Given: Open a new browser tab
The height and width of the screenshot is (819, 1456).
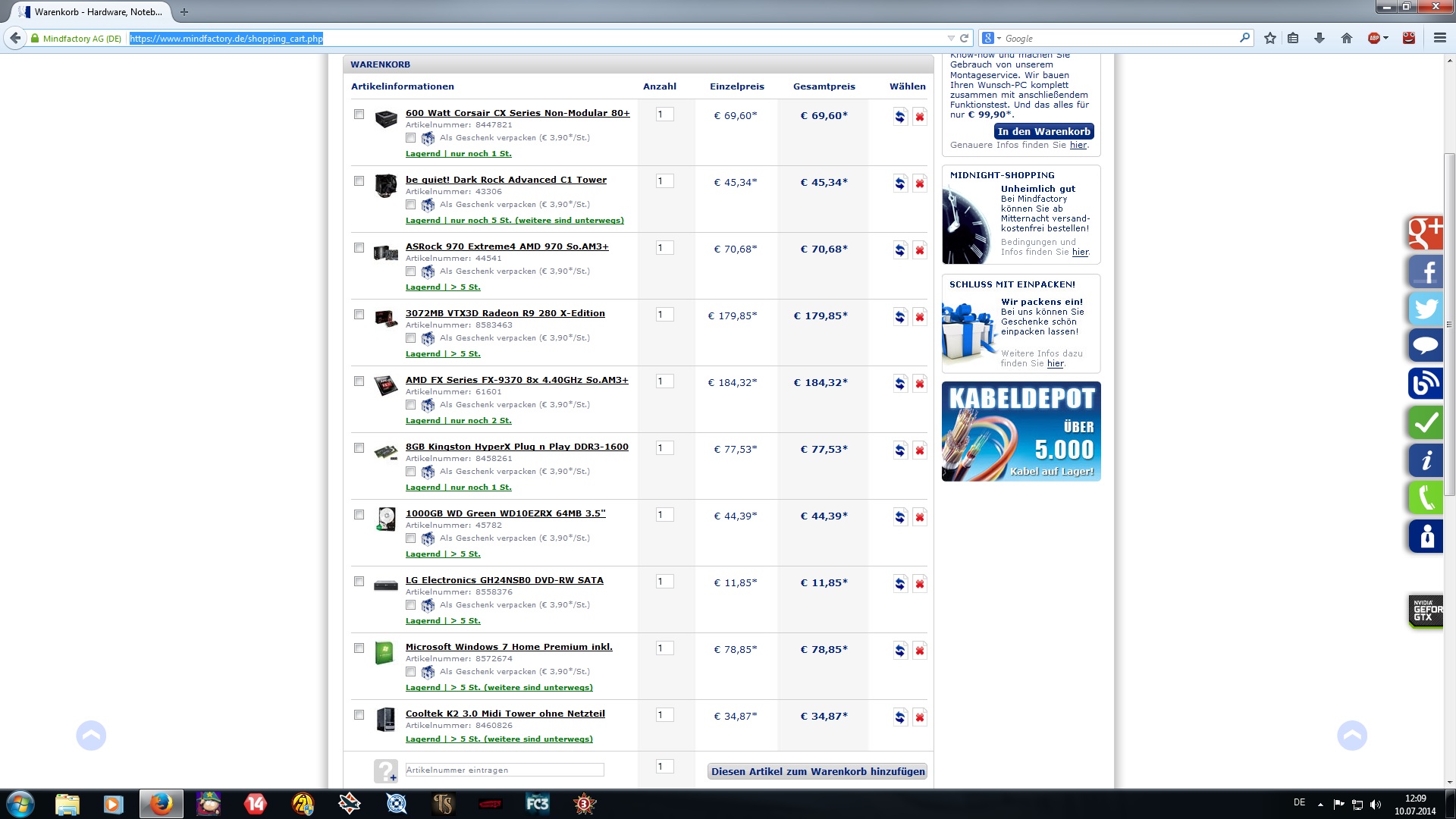Looking at the screenshot, I should 184,12.
